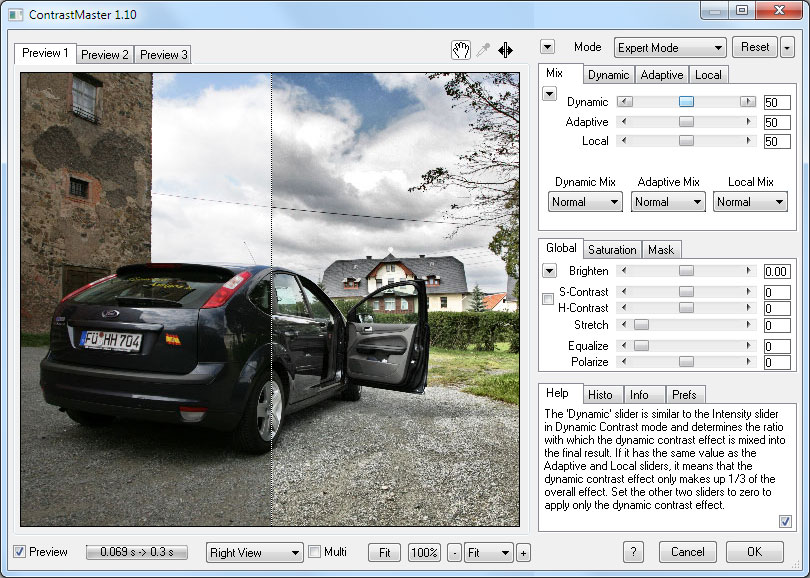Select the hand pan tool
Image resolution: width=810 pixels, height=578 pixels.
[461, 51]
